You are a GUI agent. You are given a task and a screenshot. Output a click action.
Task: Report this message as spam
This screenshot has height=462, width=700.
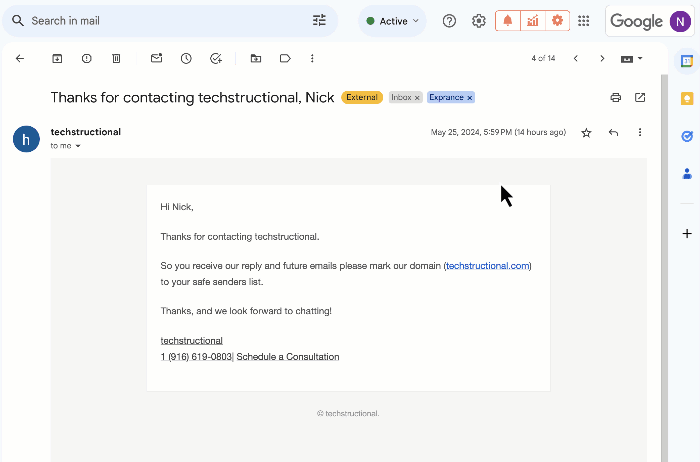coord(87,58)
